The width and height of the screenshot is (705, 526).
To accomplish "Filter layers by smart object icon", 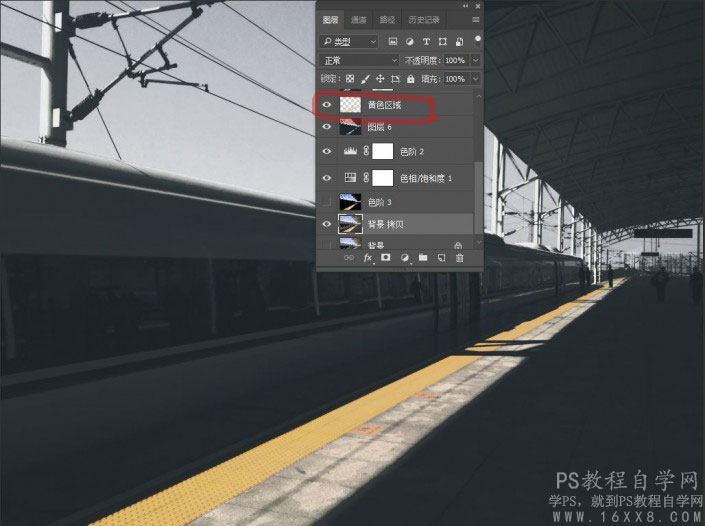I will pos(459,42).
